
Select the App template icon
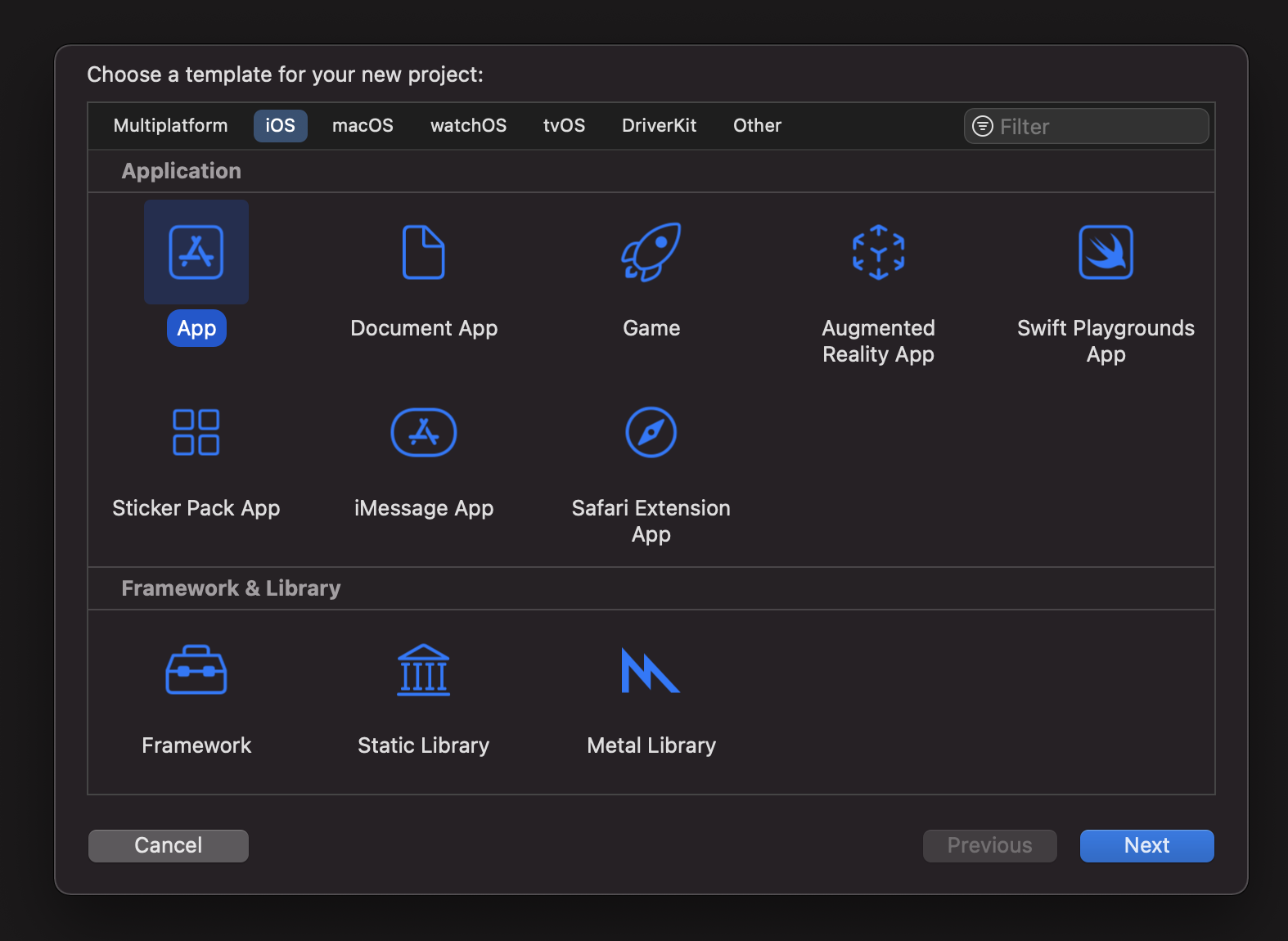coord(196,252)
